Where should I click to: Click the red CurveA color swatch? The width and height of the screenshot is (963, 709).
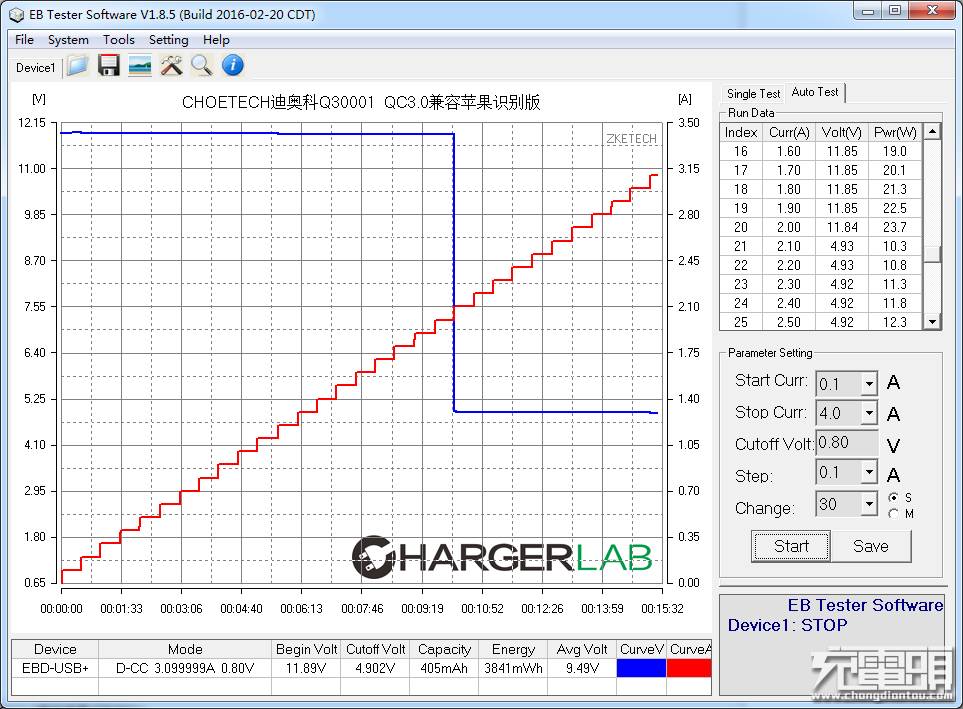688,668
